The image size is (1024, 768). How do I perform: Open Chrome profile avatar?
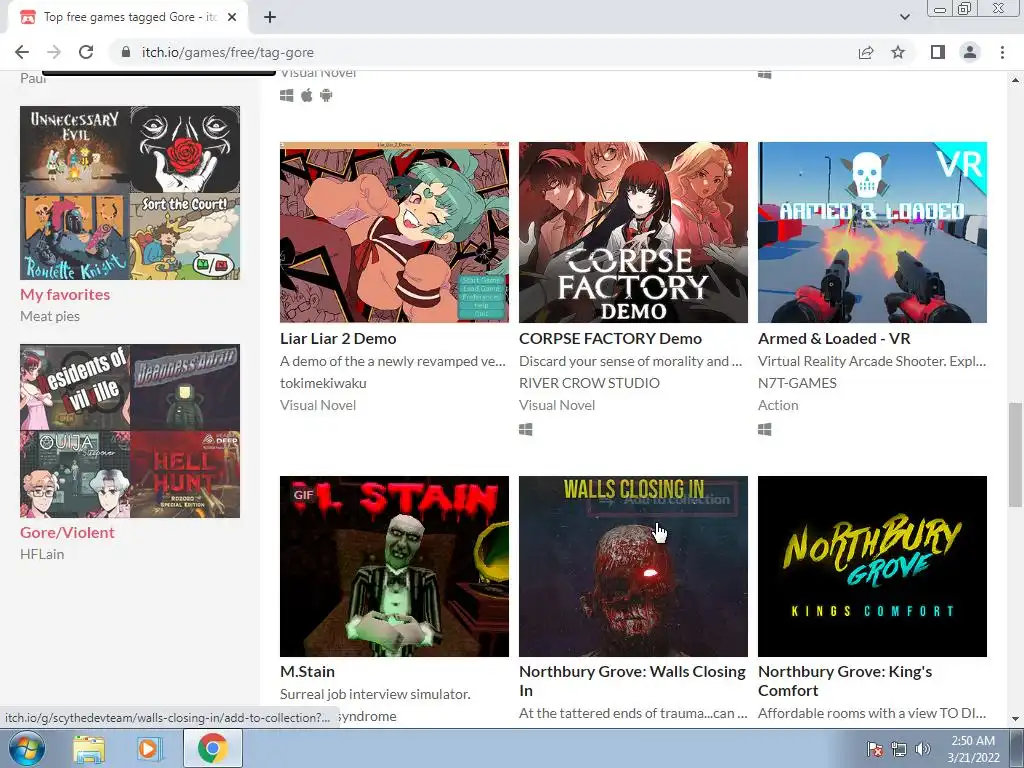(970, 52)
